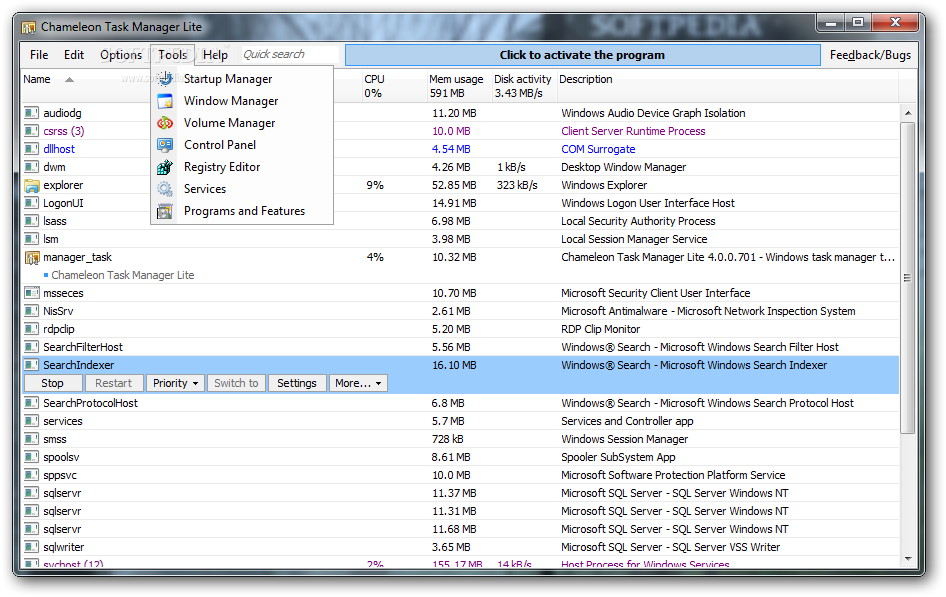The width and height of the screenshot is (946, 597).
Task: Click the NisSrv process icon
Action: pos(31,311)
